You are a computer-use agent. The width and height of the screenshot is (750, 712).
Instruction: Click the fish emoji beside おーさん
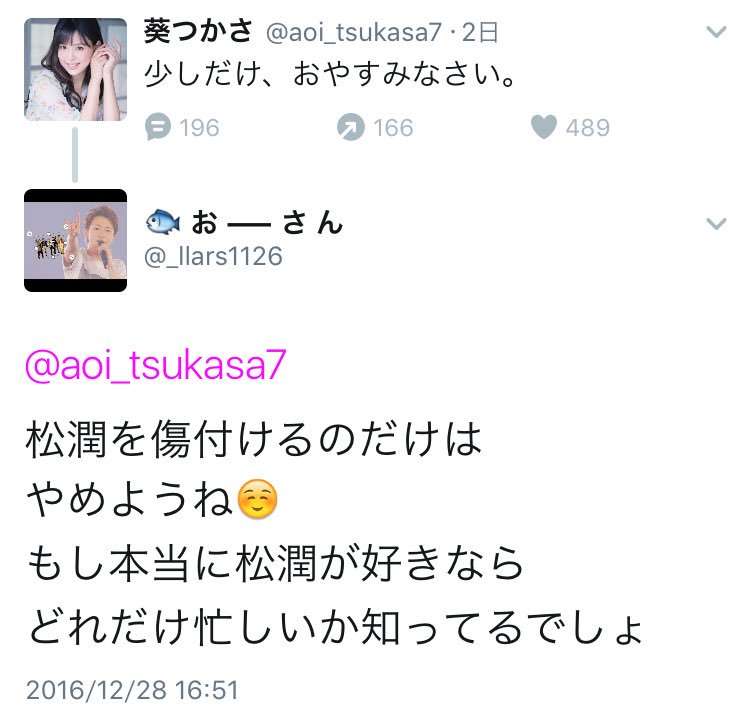tap(163, 223)
